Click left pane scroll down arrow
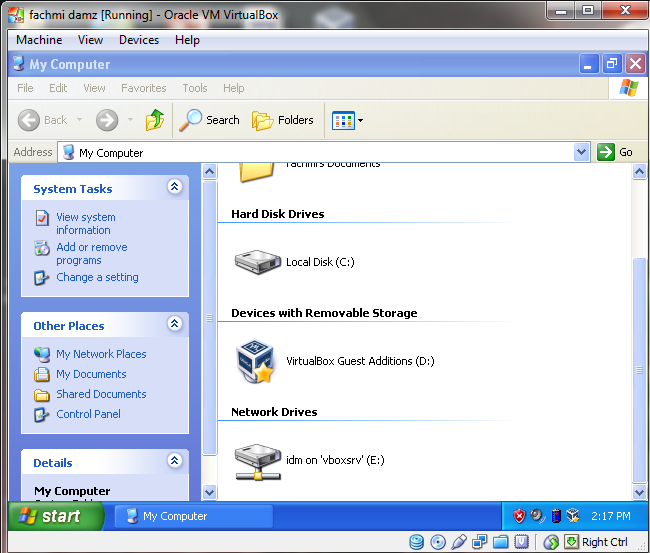Viewport: 650px width, 553px height. (x=210, y=492)
